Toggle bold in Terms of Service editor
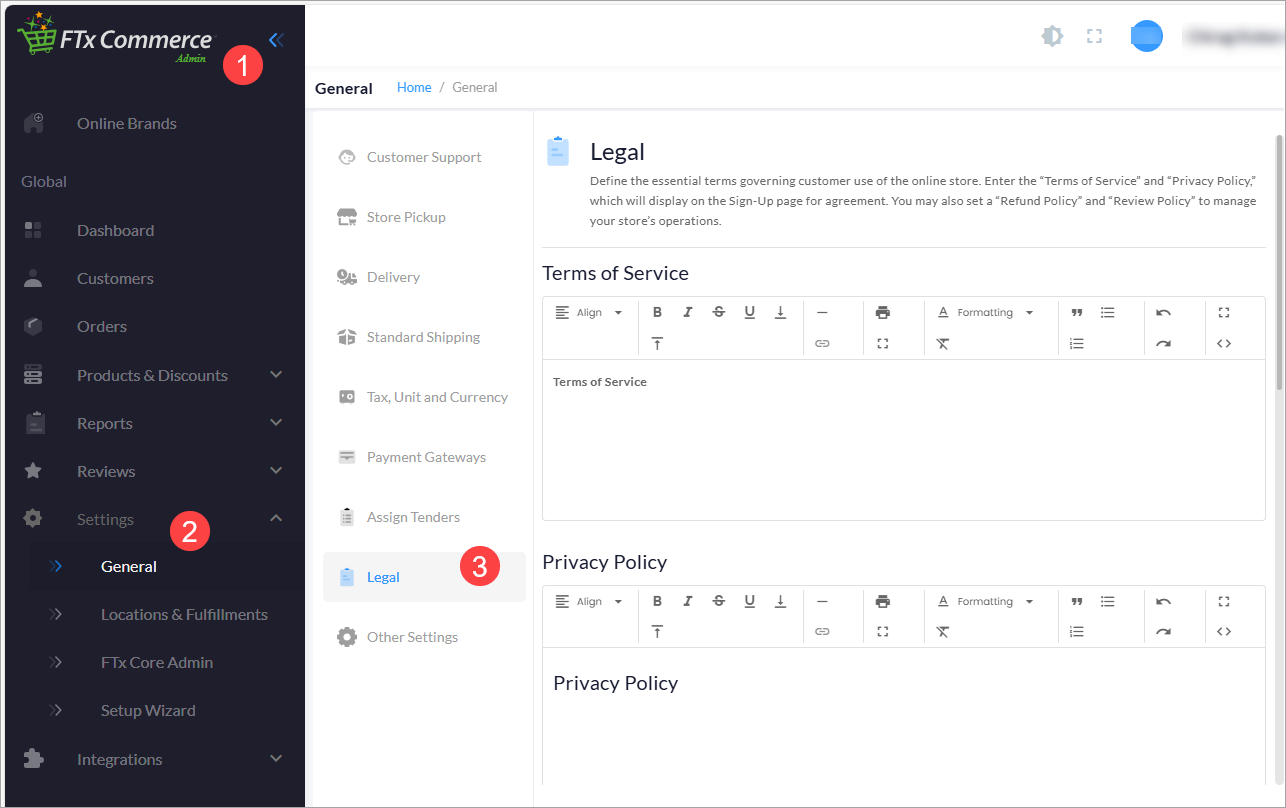 pyautogui.click(x=657, y=312)
